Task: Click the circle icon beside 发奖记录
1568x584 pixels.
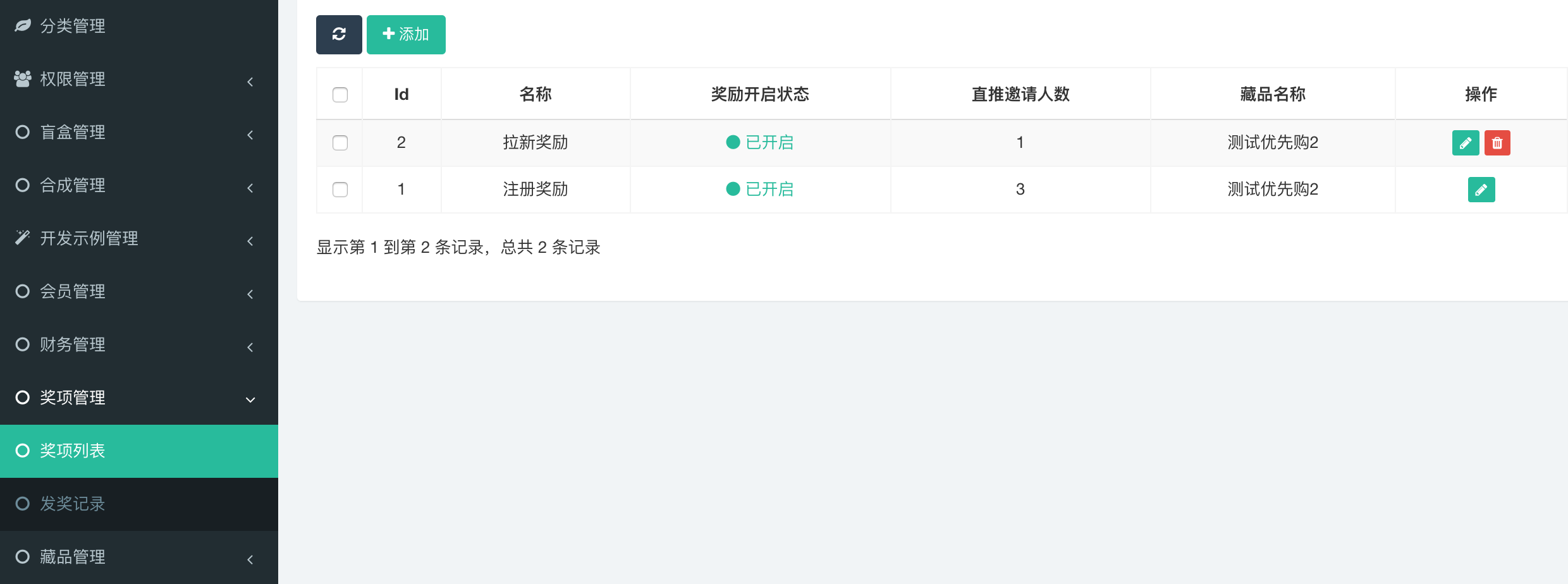Action: pyautogui.click(x=23, y=504)
